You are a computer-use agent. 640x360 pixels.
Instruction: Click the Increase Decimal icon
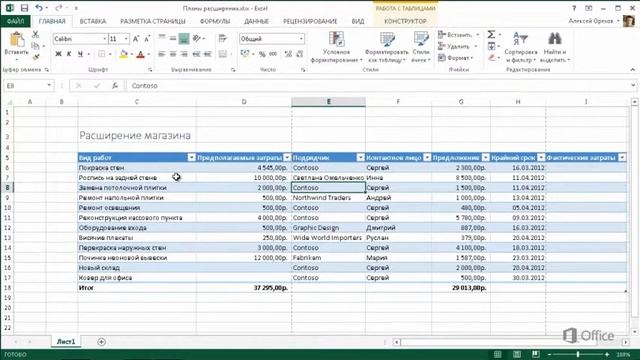(288, 54)
